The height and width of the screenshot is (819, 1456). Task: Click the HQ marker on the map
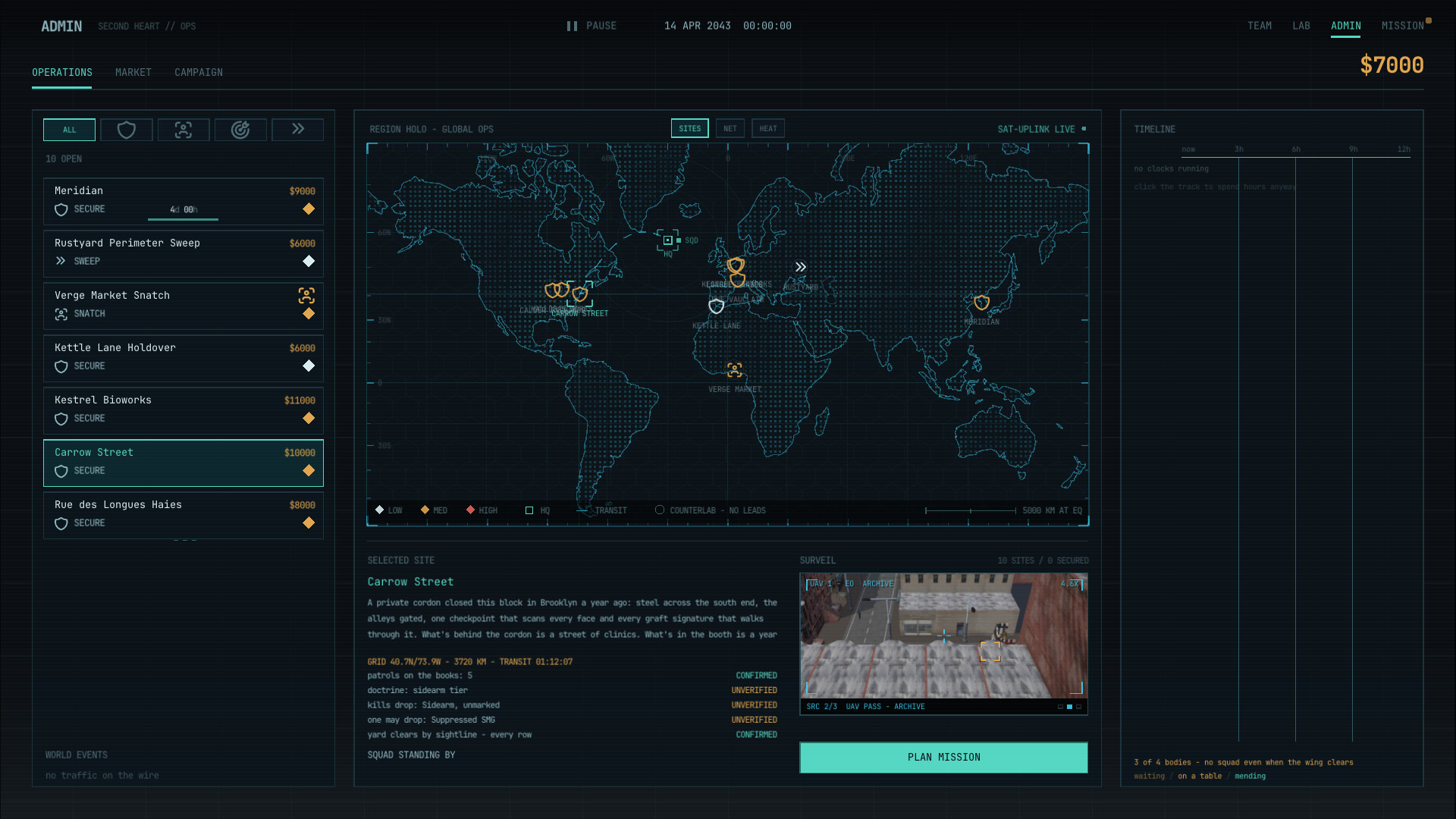667,240
